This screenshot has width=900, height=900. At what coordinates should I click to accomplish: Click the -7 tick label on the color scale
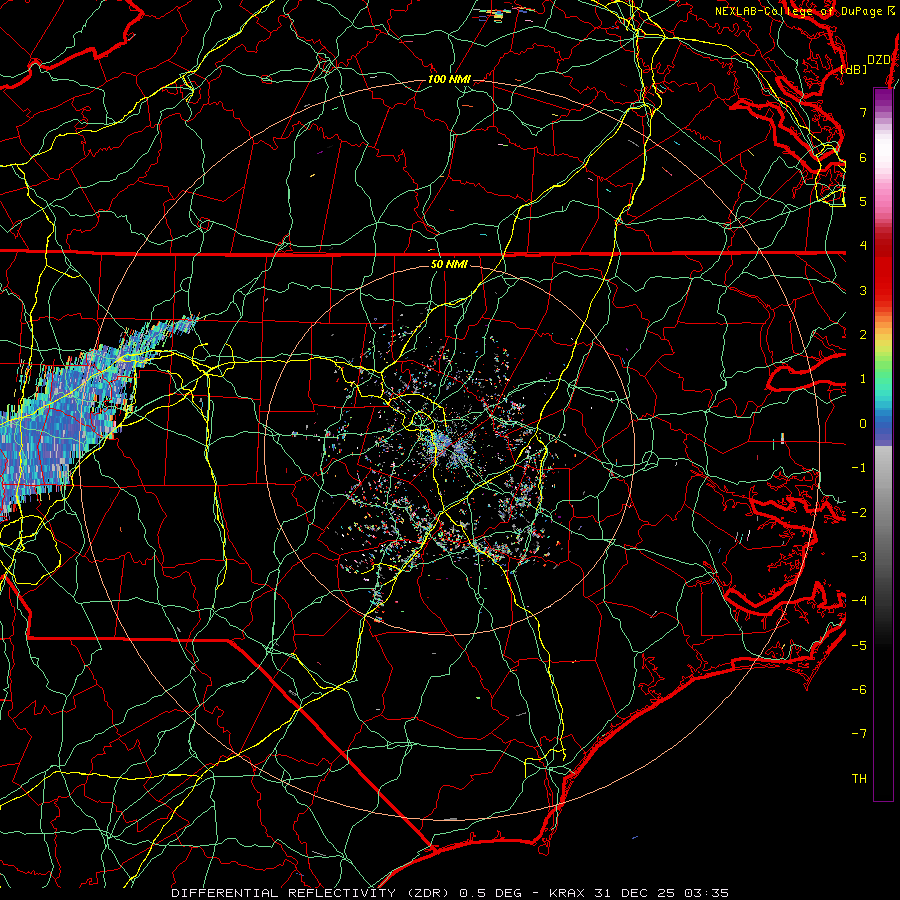click(859, 734)
